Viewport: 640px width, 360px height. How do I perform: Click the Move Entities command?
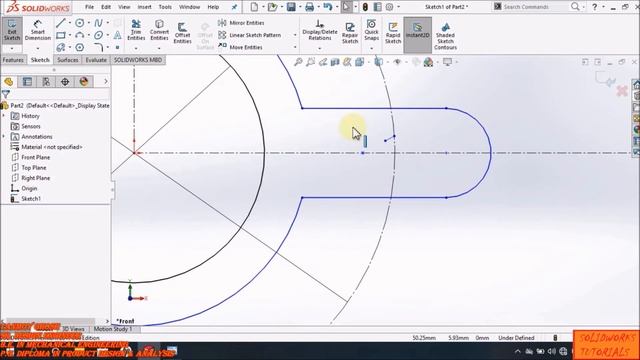tap(240, 47)
